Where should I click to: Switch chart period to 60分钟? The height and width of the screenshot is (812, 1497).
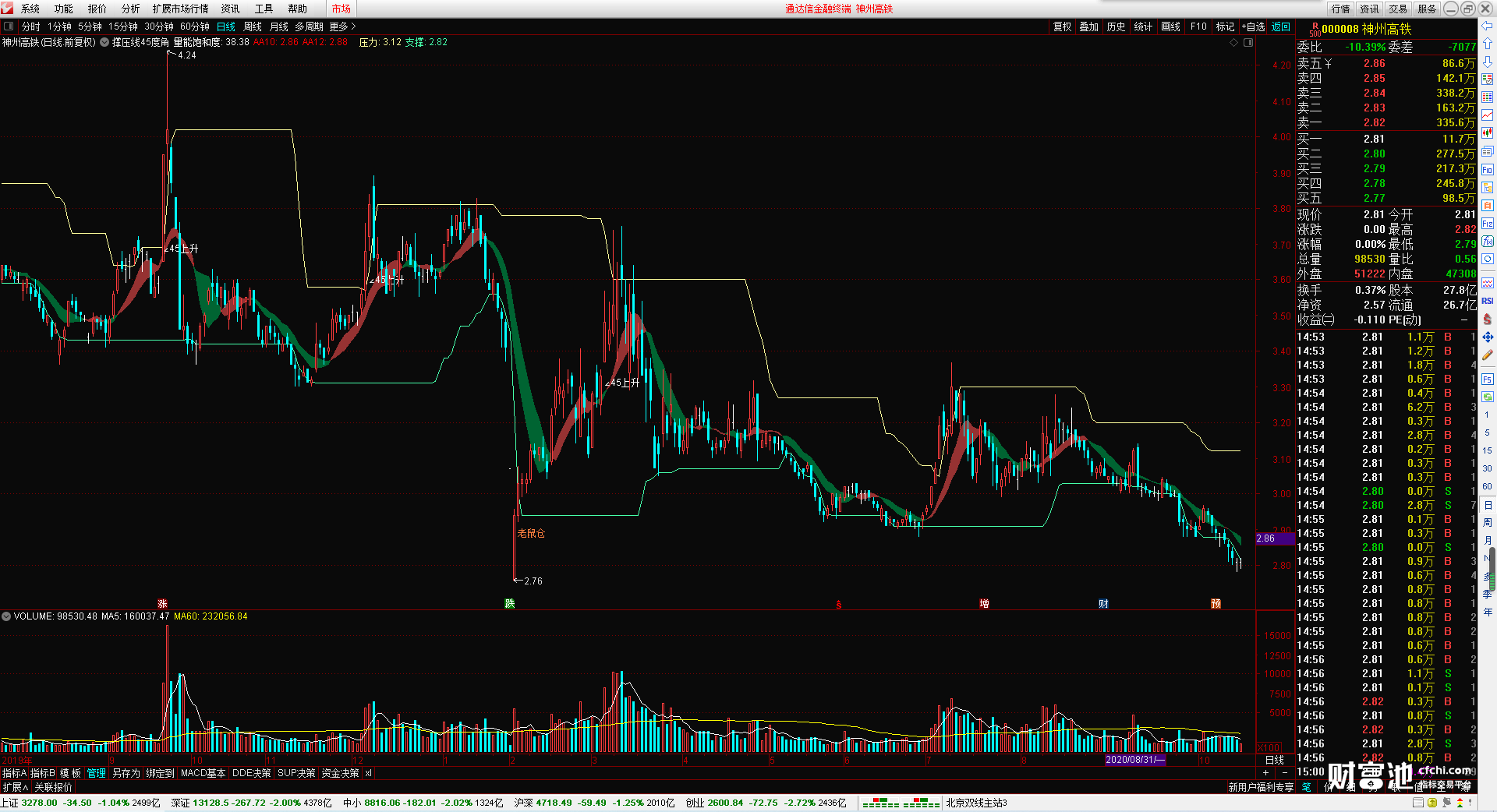point(195,26)
